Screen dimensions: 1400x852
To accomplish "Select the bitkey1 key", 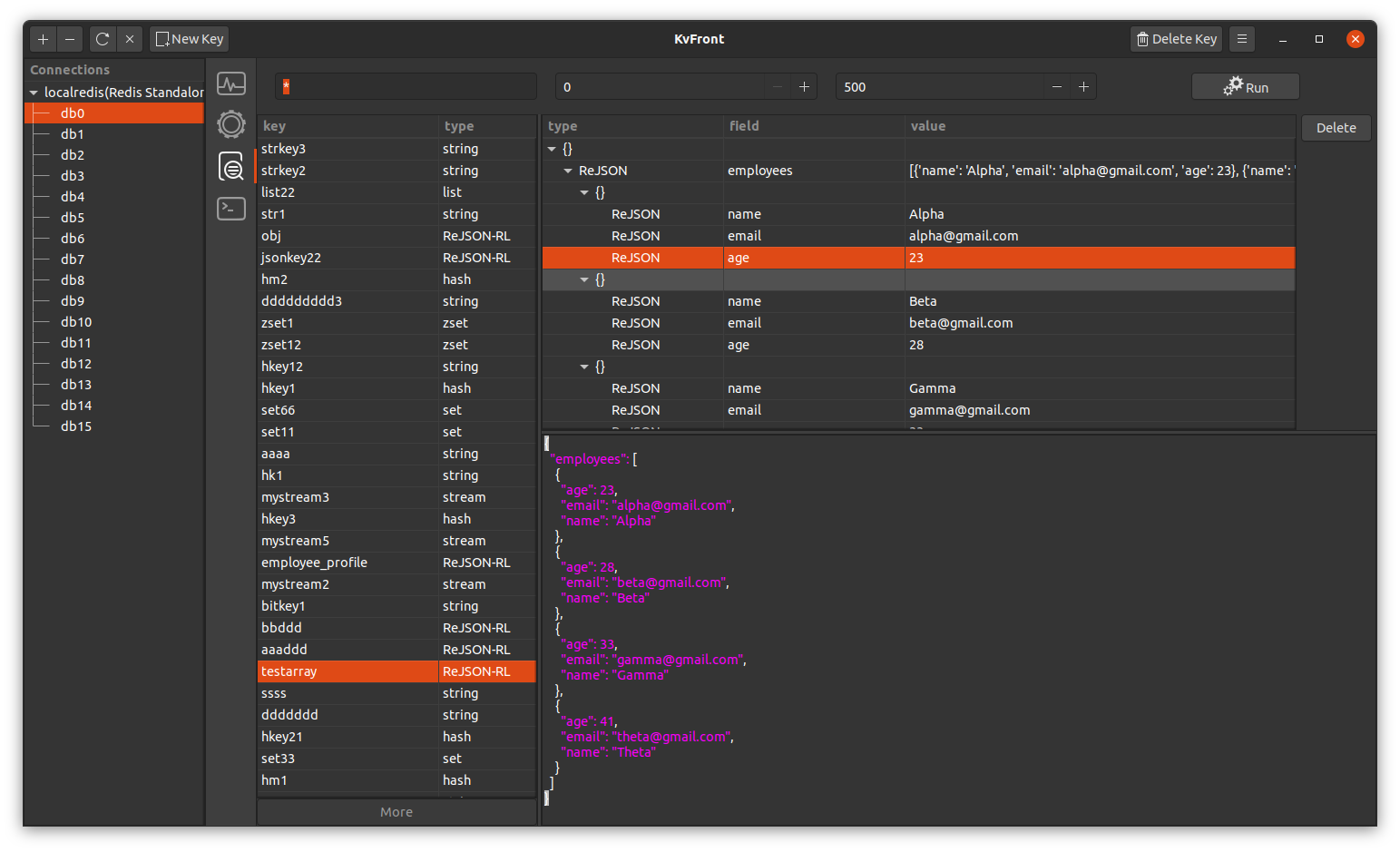I will pos(397,606).
